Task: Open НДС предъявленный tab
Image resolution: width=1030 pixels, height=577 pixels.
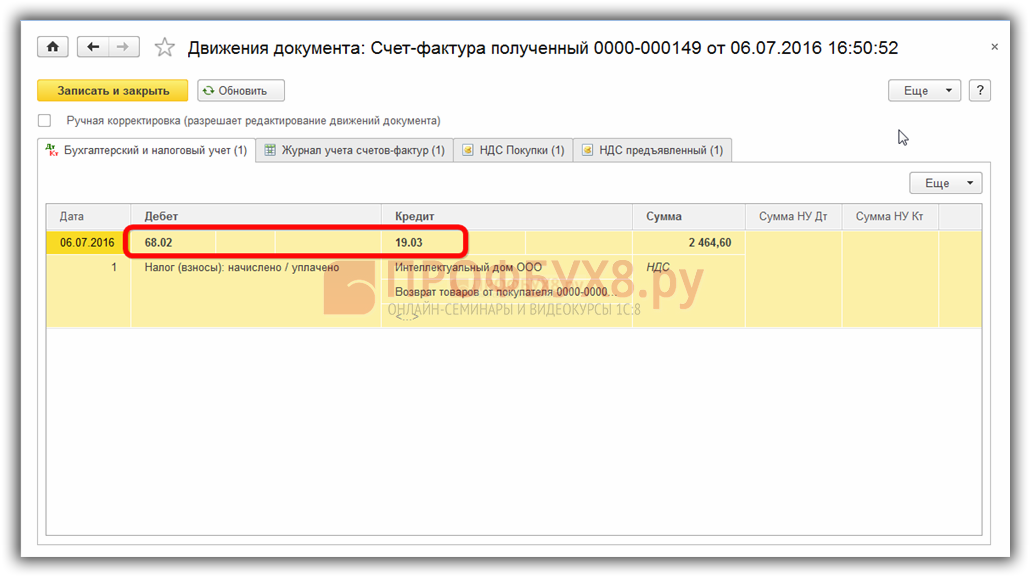Action: [652, 150]
